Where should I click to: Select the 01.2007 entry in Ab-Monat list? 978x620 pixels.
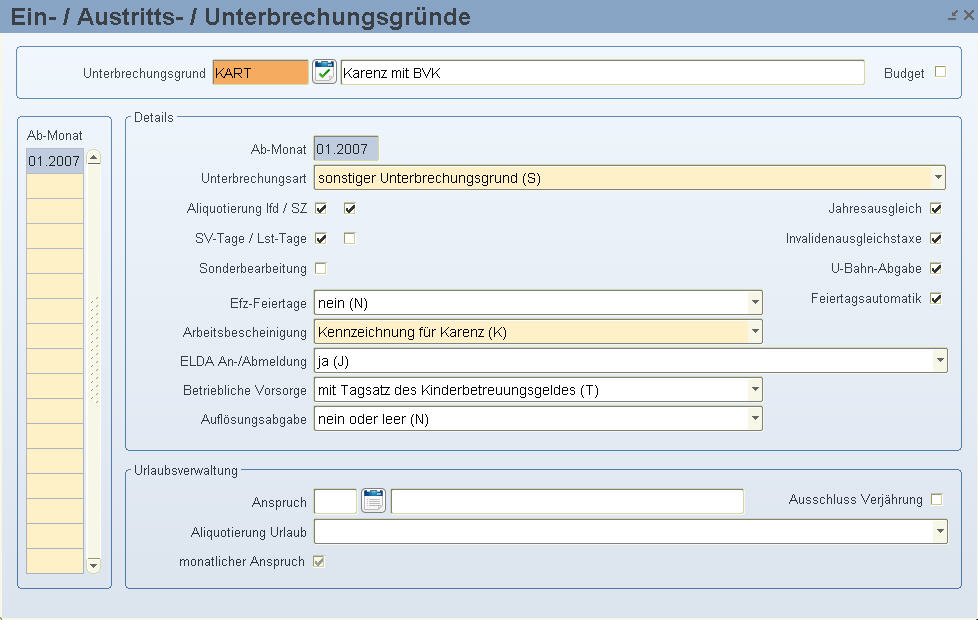pos(54,161)
